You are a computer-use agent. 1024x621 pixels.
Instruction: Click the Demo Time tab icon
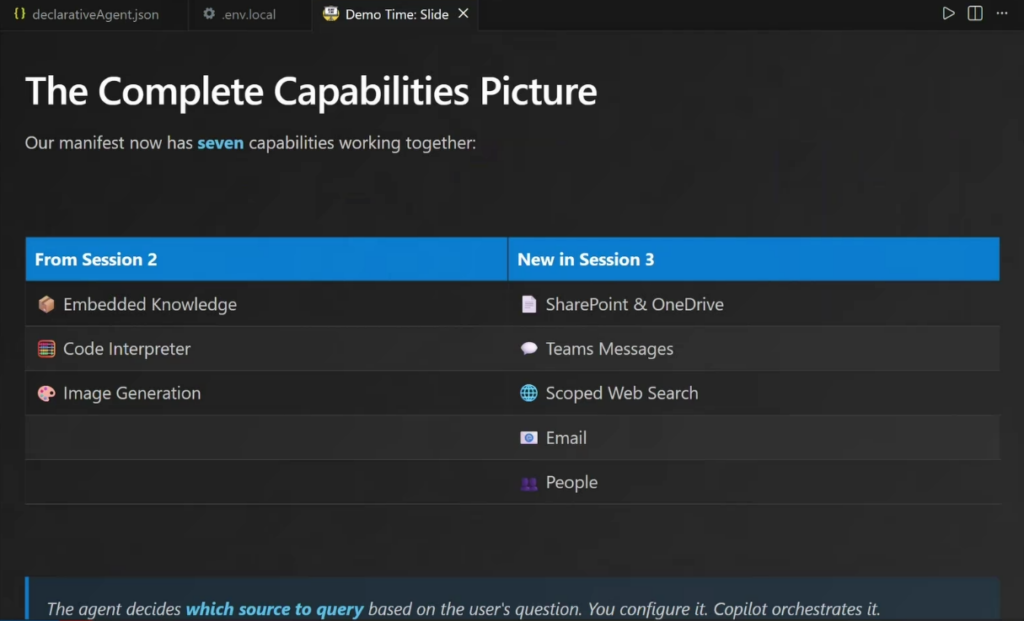coord(331,15)
